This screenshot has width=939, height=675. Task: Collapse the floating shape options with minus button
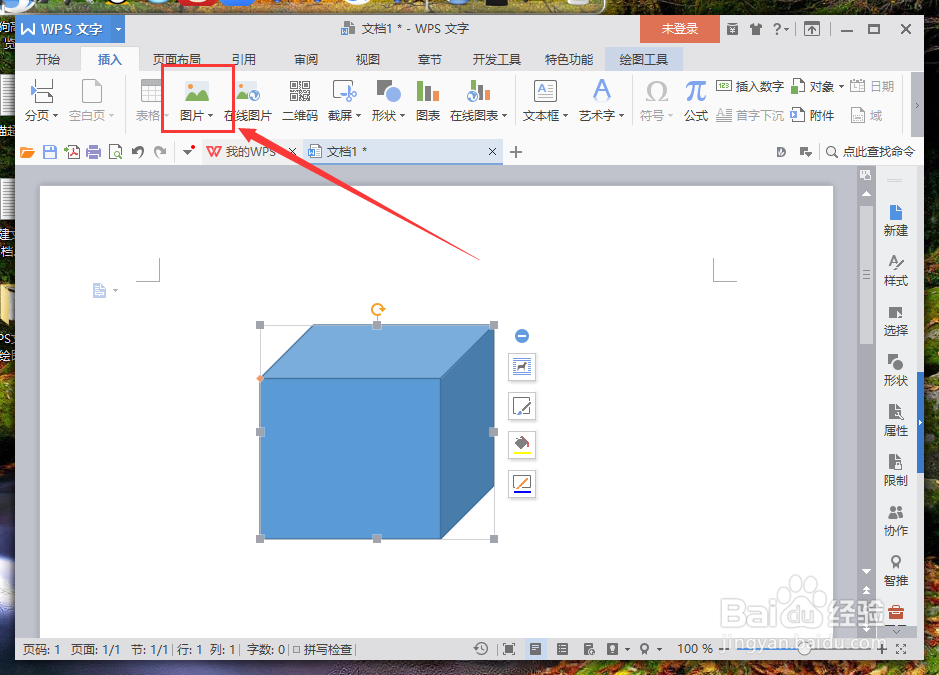[521, 336]
